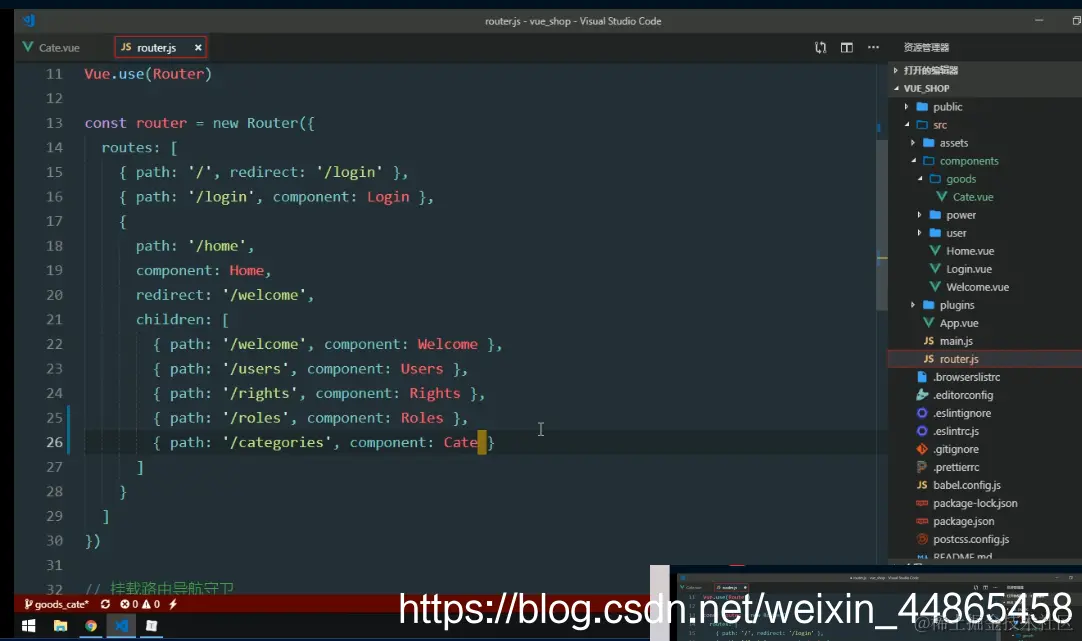The height and width of the screenshot is (641, 1082).
Task: Click the public folder icon
Action: [x=922, y=106]
